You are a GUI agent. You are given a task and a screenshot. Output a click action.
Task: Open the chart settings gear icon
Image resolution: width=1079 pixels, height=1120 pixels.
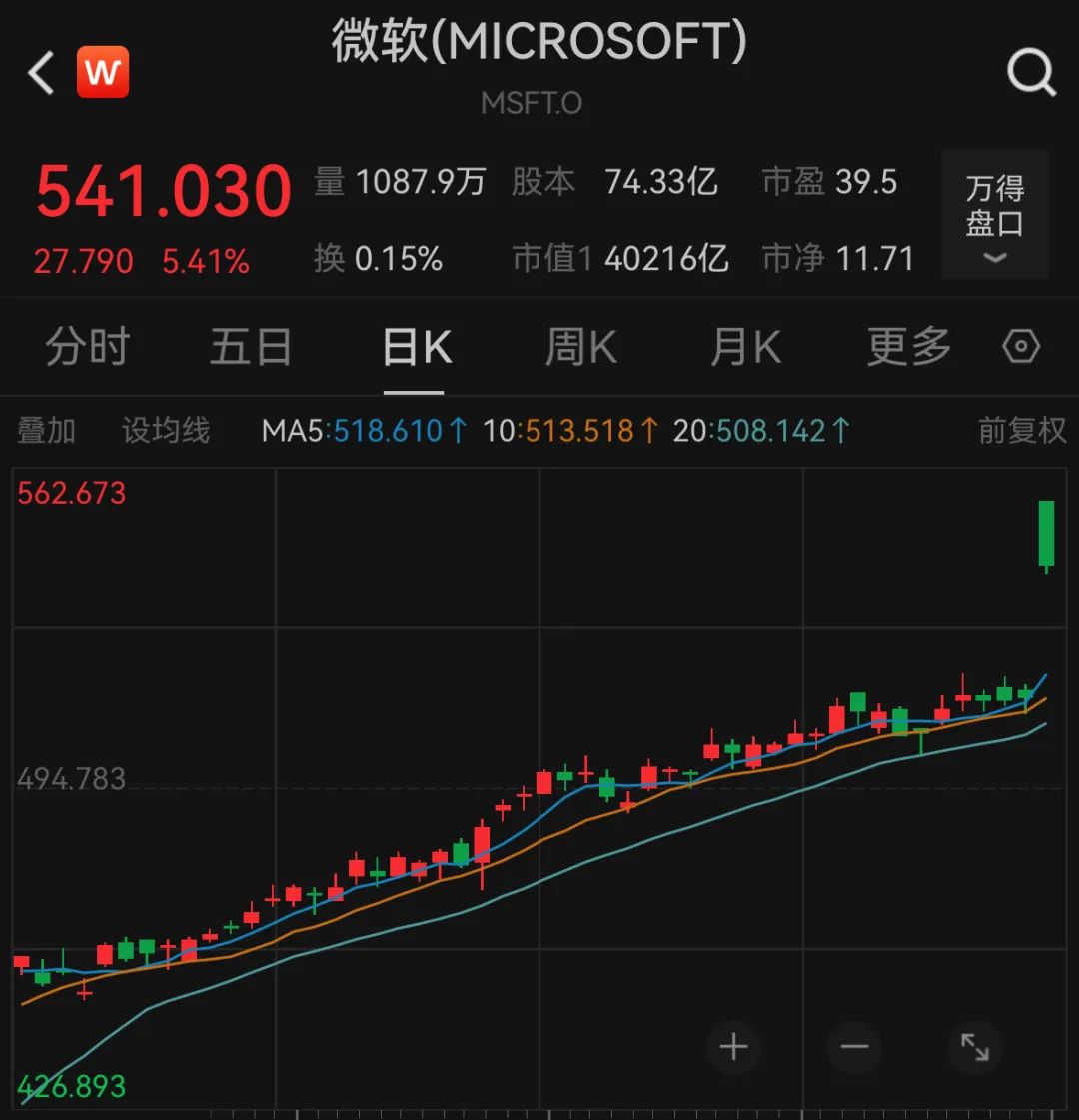1020,347
